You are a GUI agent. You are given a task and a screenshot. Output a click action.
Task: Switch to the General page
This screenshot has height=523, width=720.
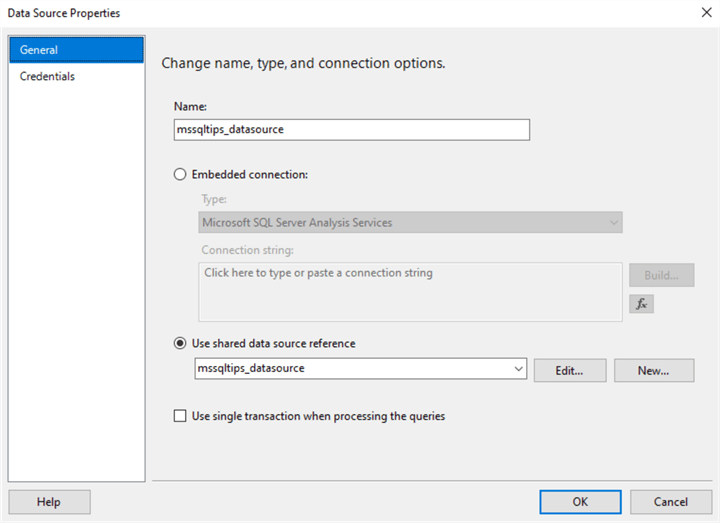(x=76, y=50)
